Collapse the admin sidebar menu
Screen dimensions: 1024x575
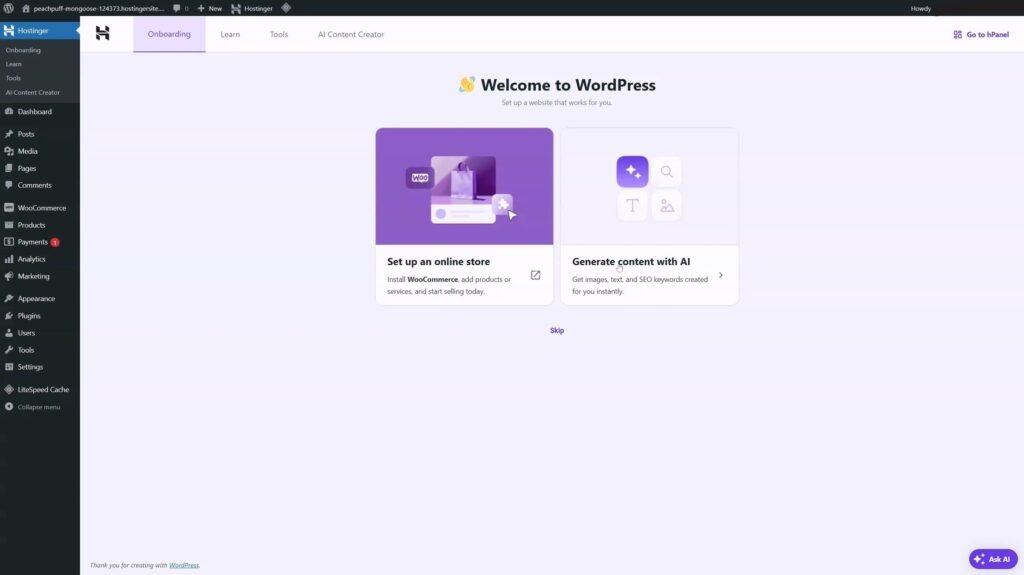pos(38,407)
